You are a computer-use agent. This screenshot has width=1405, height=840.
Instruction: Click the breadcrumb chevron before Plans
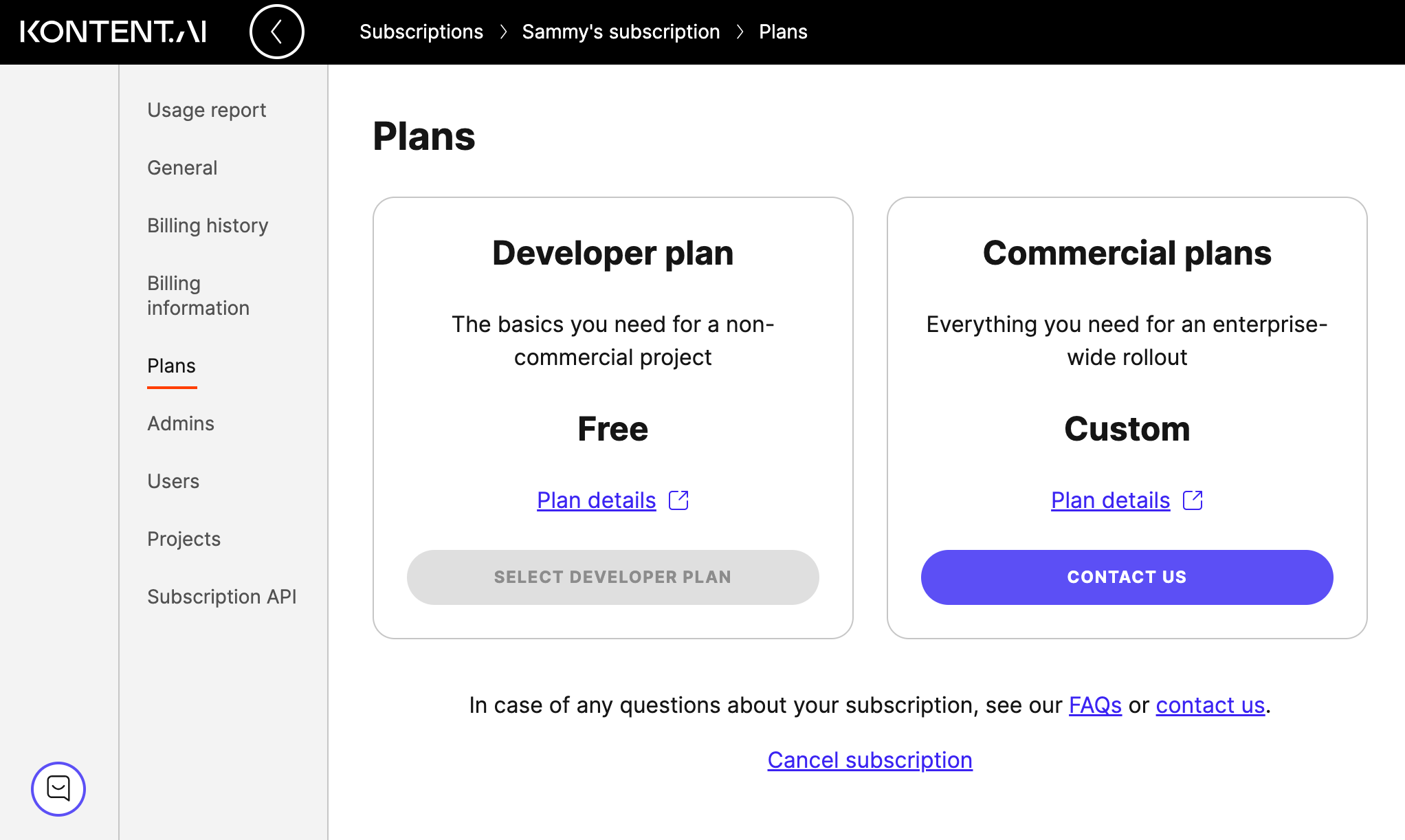[x=740, y=32]
